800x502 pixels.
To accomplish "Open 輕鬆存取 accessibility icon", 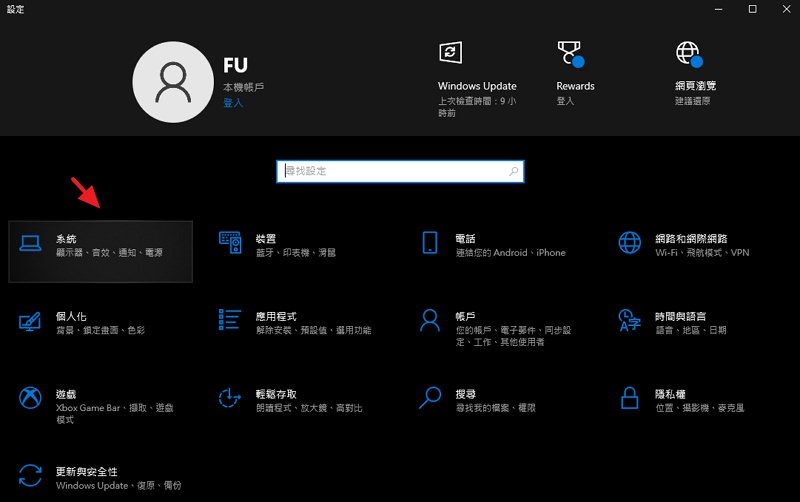I will (230, 398).
